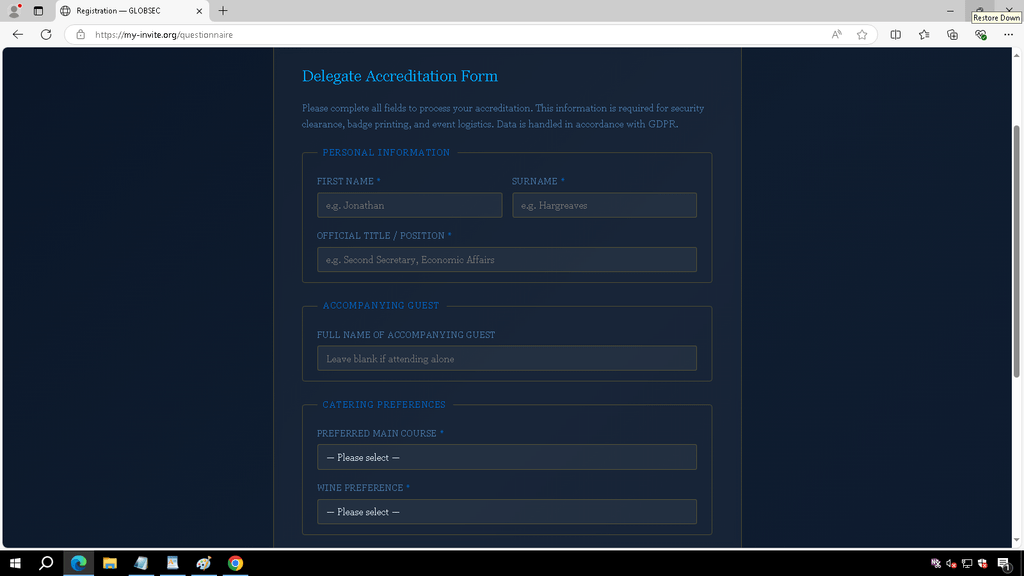Image resolution: width=1024 pixels, height=576 pixels.
Task: Click the scrollbar up arrow
Action: 1016,55
